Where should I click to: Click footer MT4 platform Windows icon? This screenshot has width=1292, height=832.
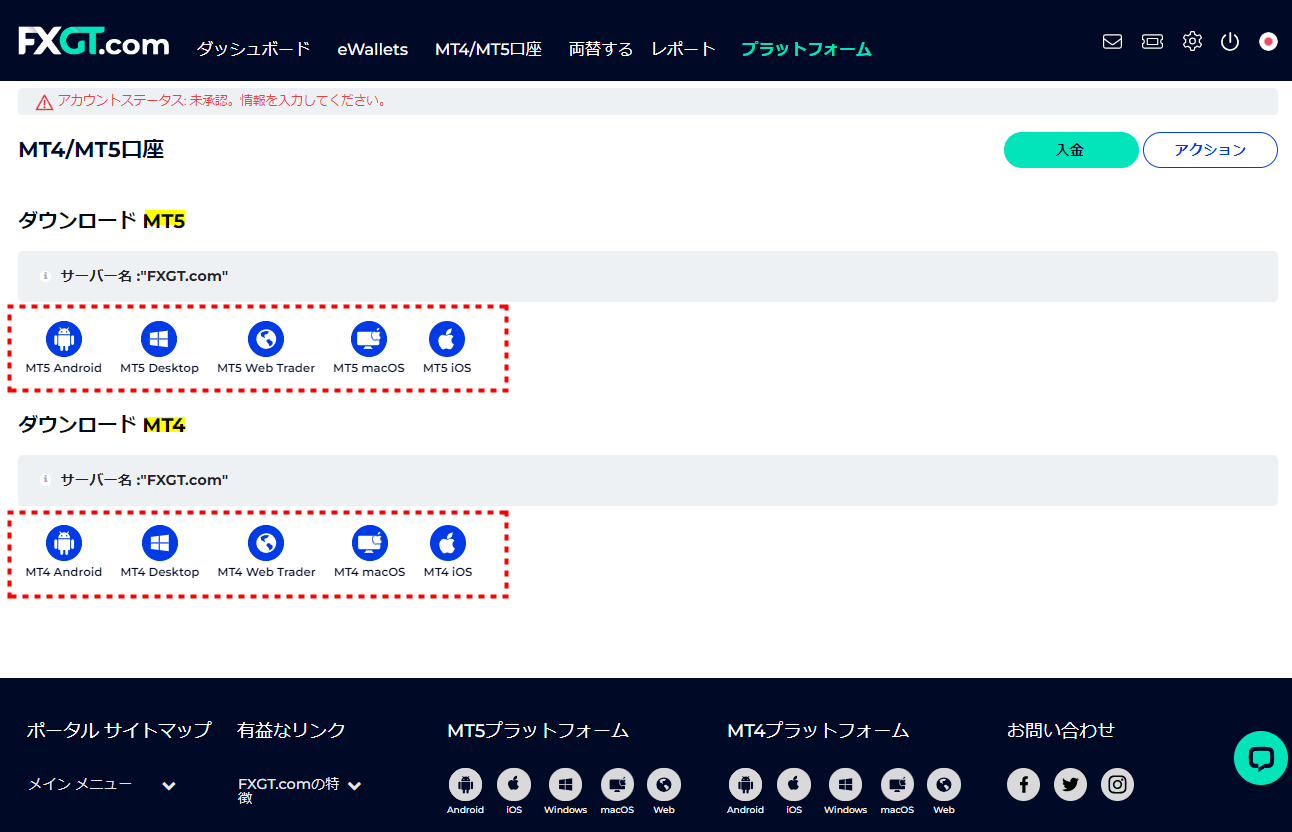(x=845, y=785)
